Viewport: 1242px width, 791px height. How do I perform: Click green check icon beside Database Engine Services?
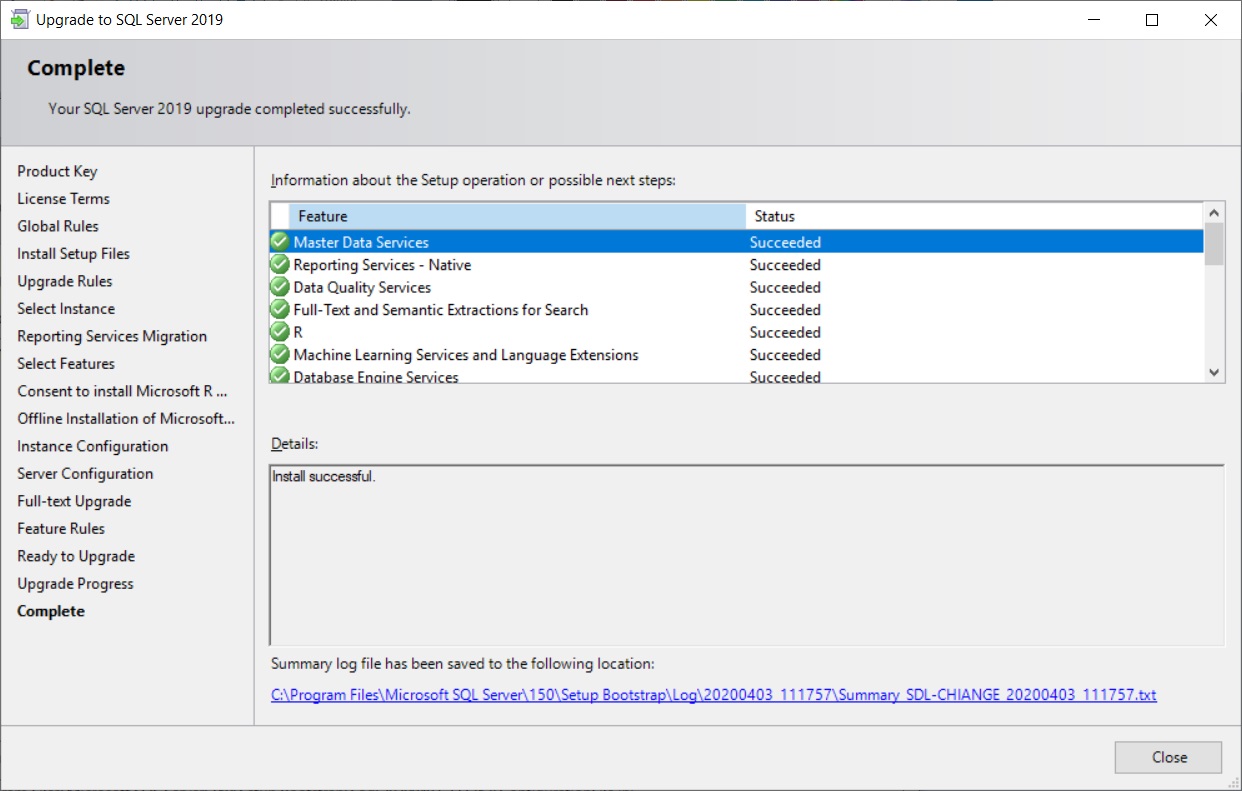click(280, 376)
